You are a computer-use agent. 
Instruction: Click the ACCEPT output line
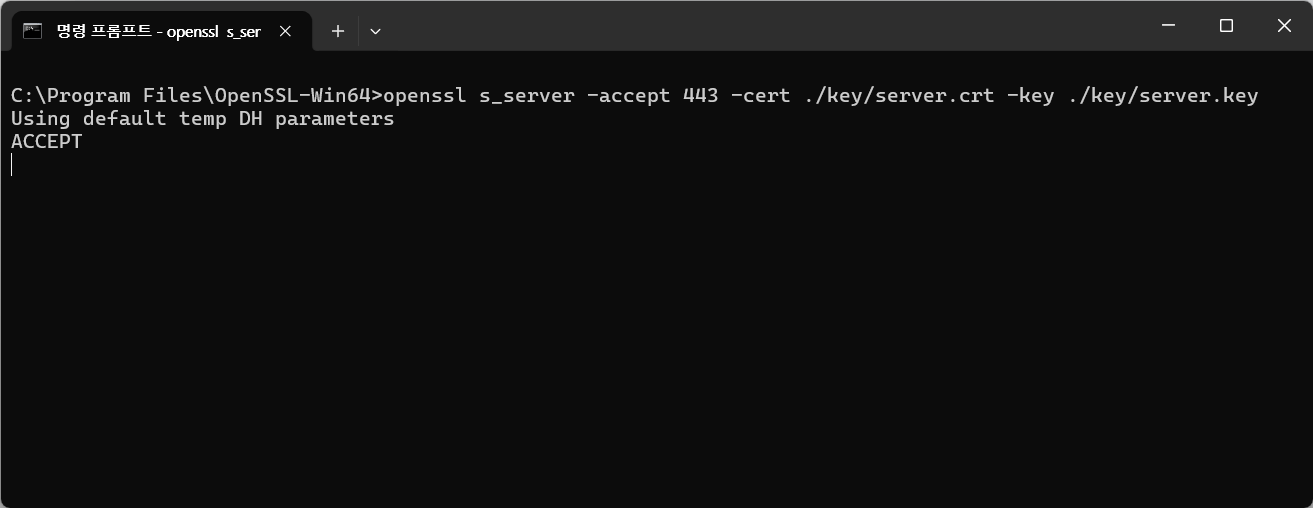(x=47, y=142)
